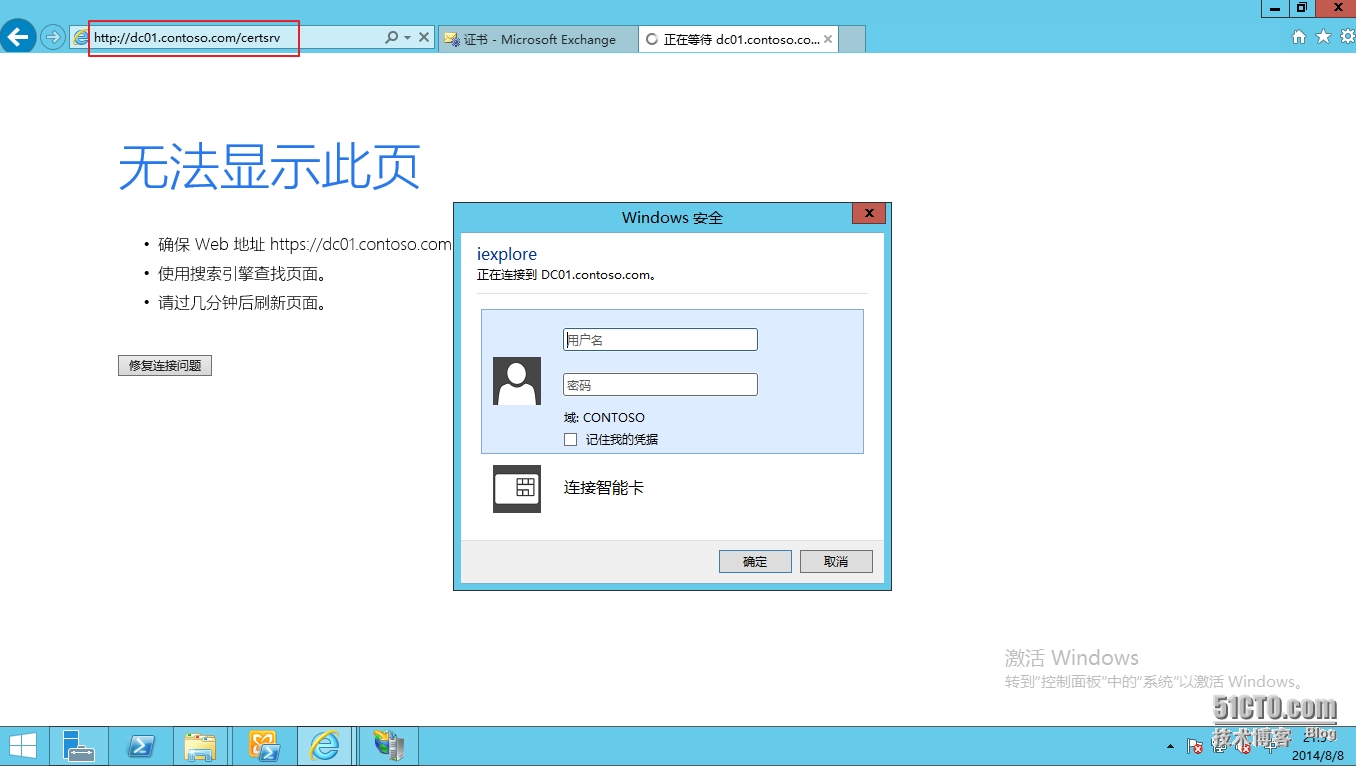Image resolution: width=1356 pixels, height=766 pixels.
Task: Check the 记住我的凭据 checkbox
Action: (570, 439)
